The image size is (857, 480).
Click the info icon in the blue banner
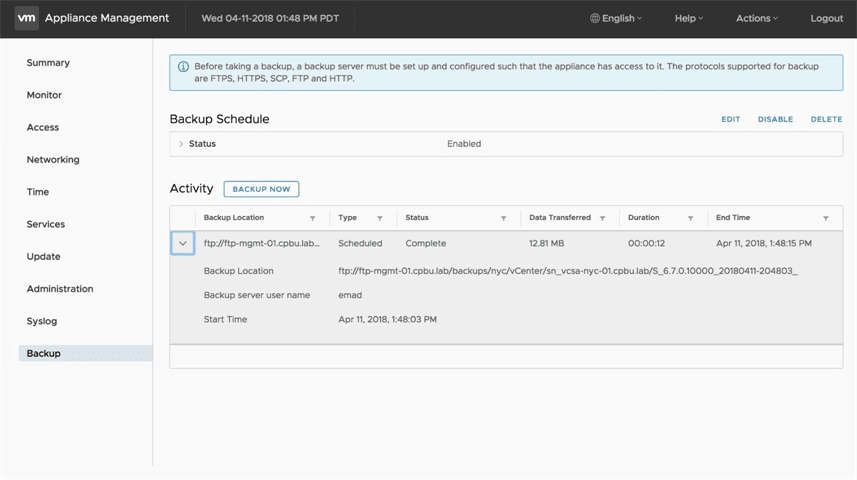(183, 67)
